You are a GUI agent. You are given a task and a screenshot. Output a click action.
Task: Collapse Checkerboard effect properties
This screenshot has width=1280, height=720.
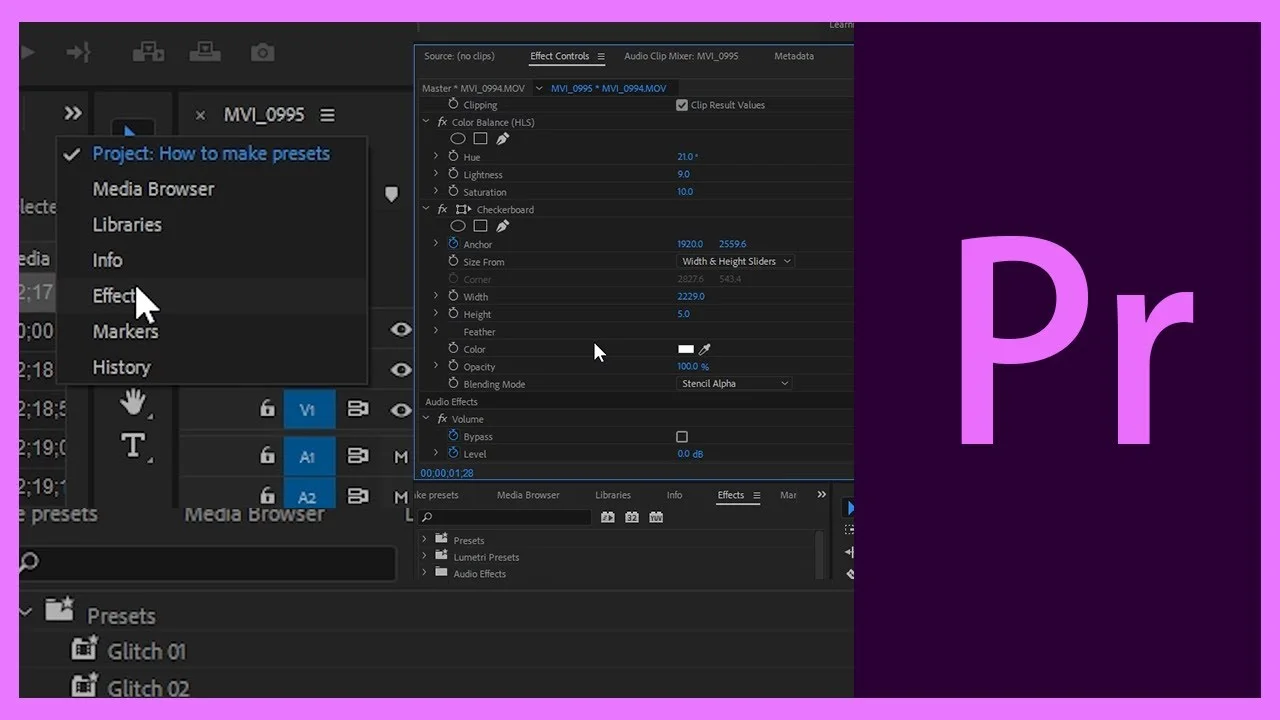427,209
